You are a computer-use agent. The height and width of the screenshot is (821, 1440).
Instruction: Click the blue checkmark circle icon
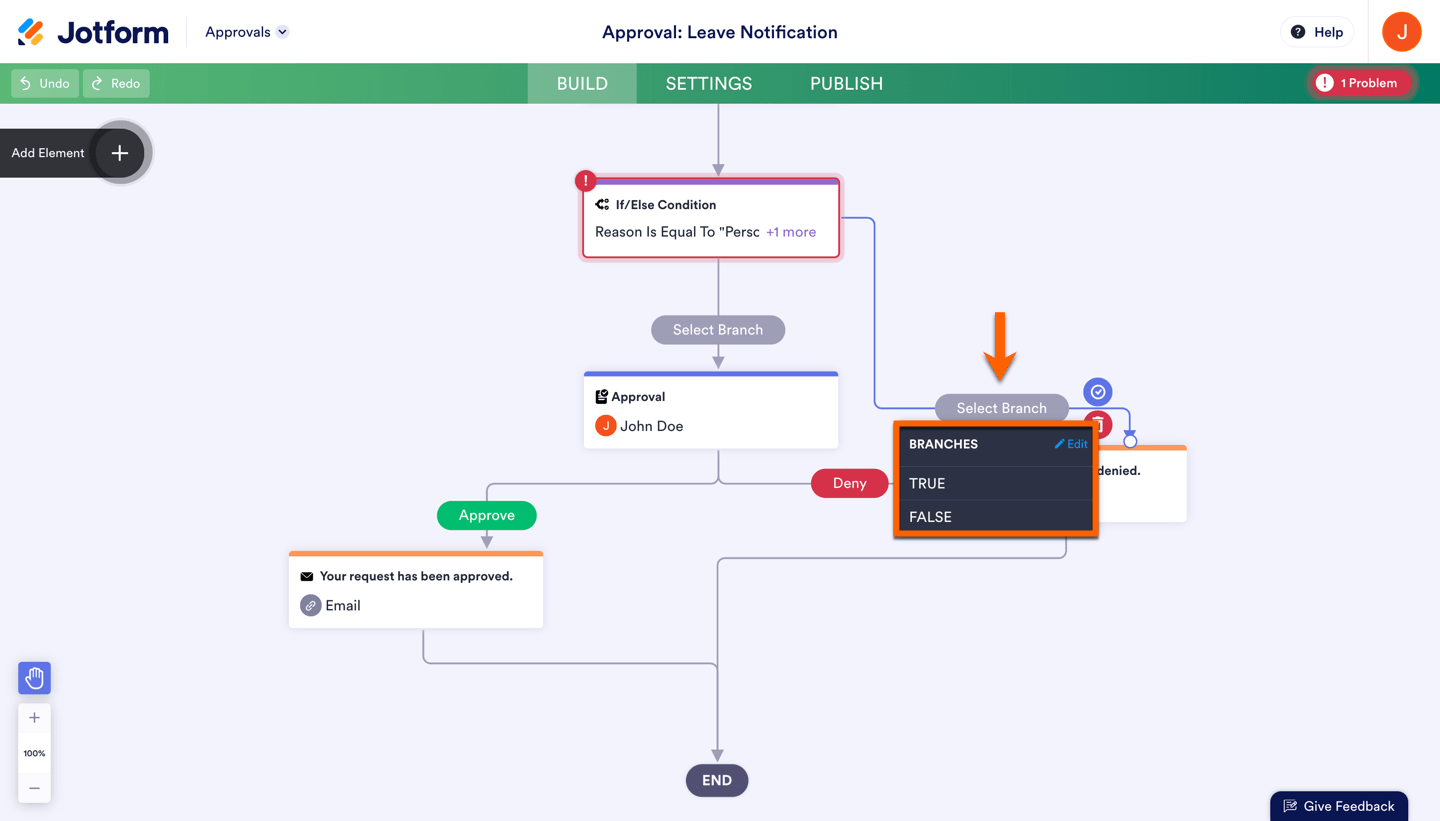[1098, 392]
